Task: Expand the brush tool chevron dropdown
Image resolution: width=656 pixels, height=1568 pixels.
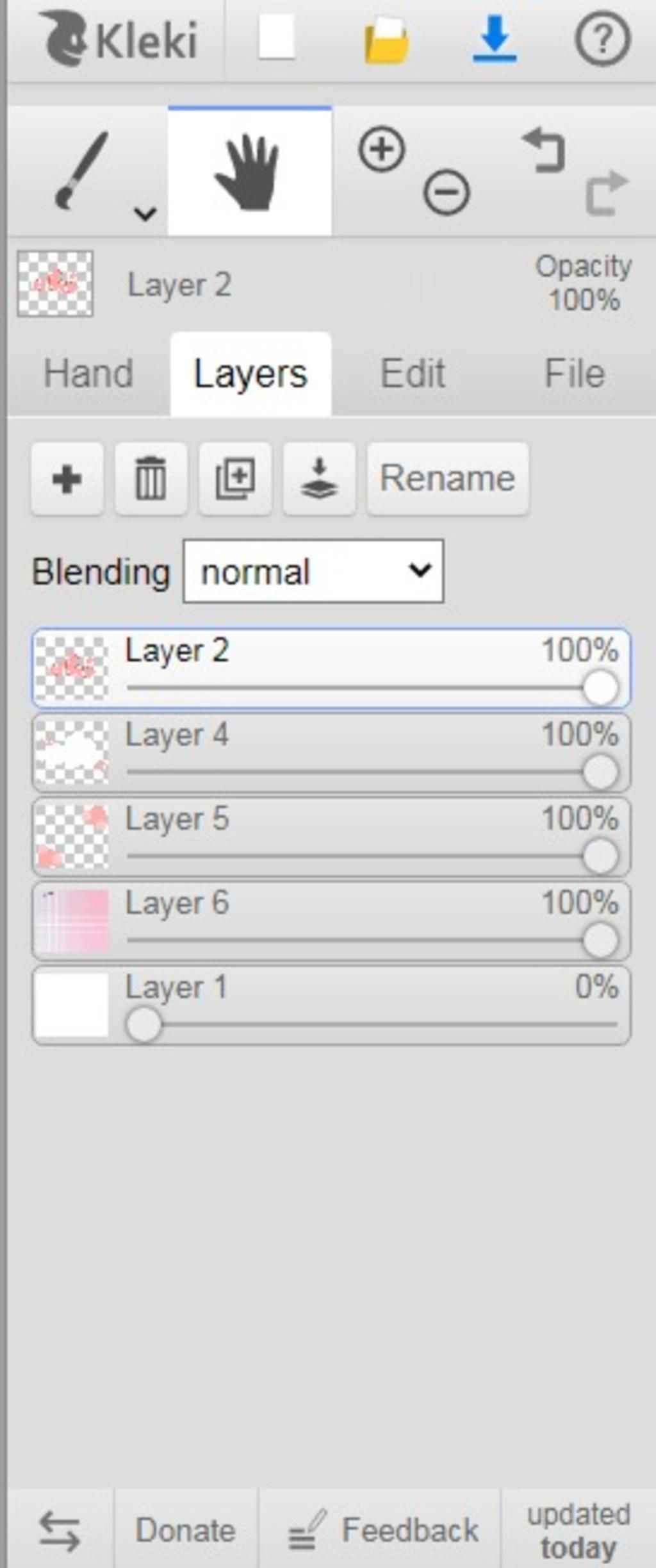Action: coord(145,213)
